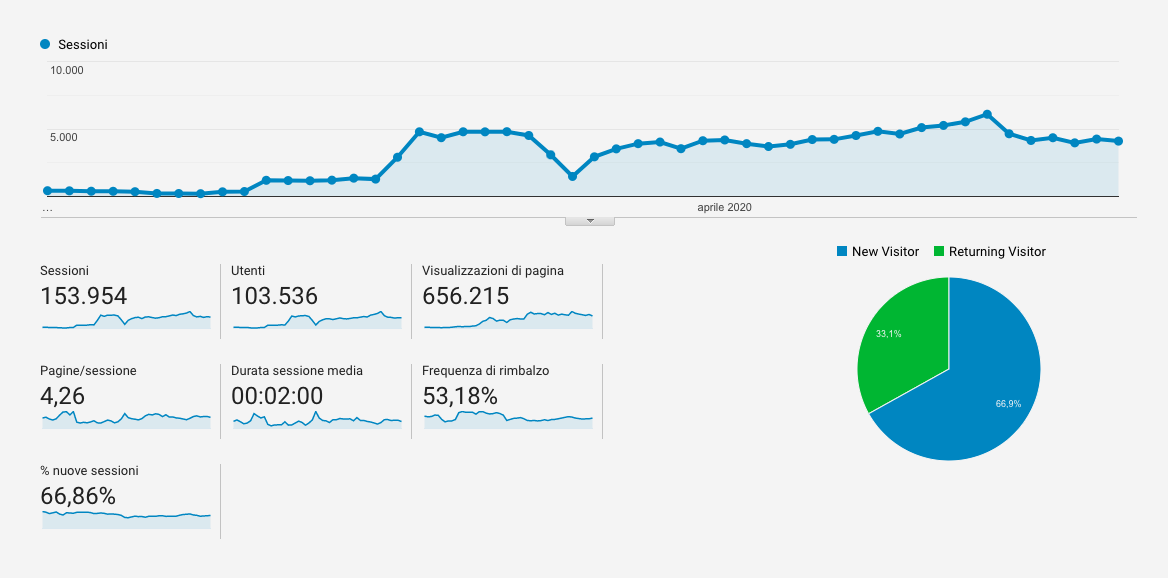Screen dimensions: 1168x578
Task: Click the New Visitor blue legend square
Action: [x=842, y=252]
